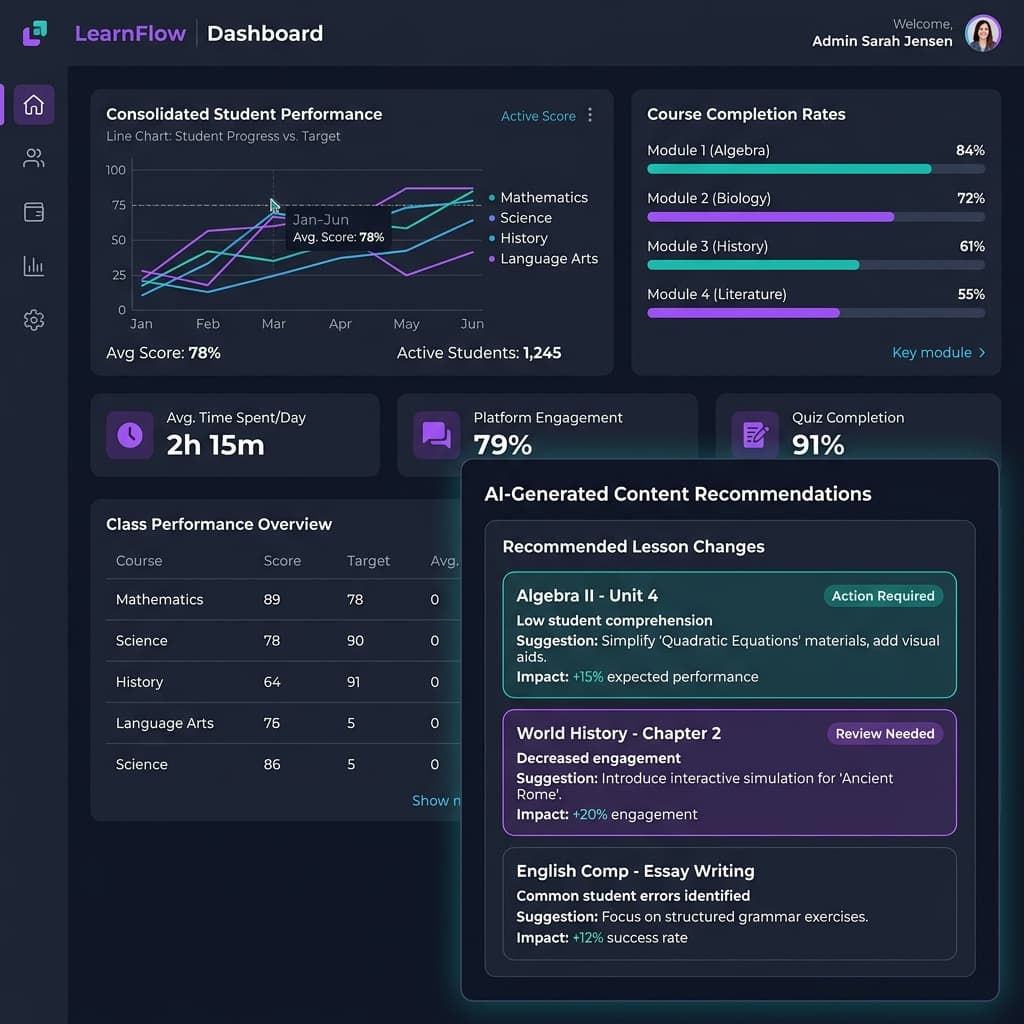Click the Module 3 (History) progress bar

pyautogui.click(x=816, y=265)
